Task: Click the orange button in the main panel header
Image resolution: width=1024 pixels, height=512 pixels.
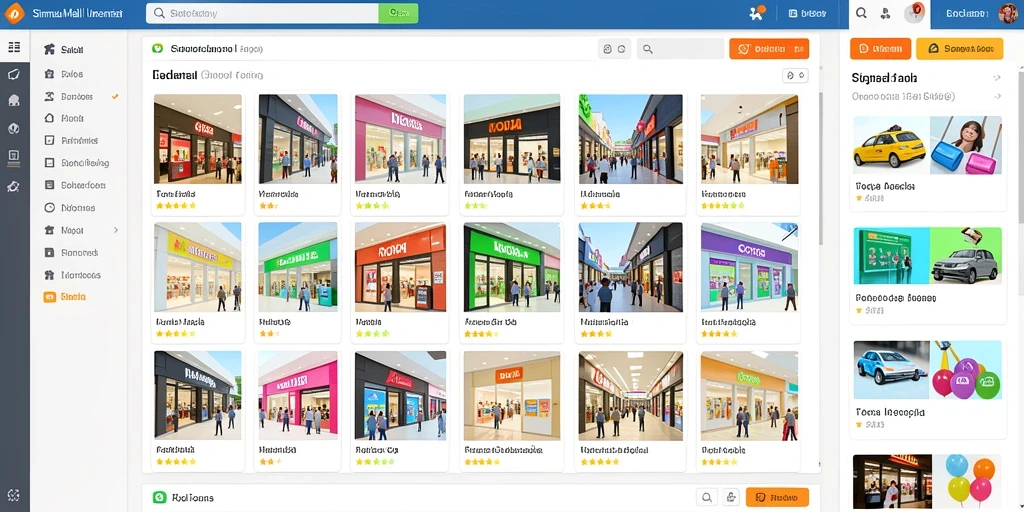Action: [x=769, y=49]
